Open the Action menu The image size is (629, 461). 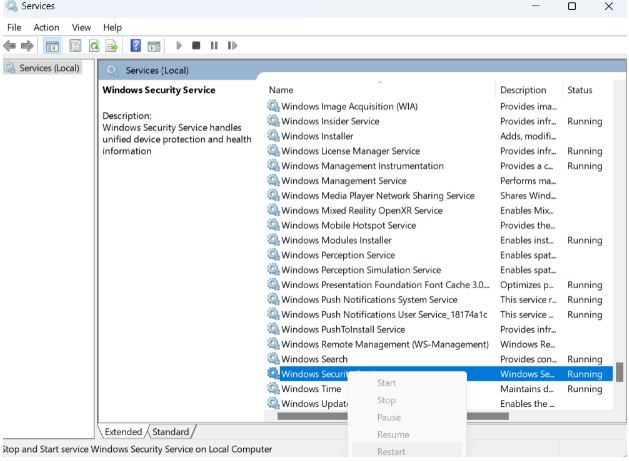[46, 28]
